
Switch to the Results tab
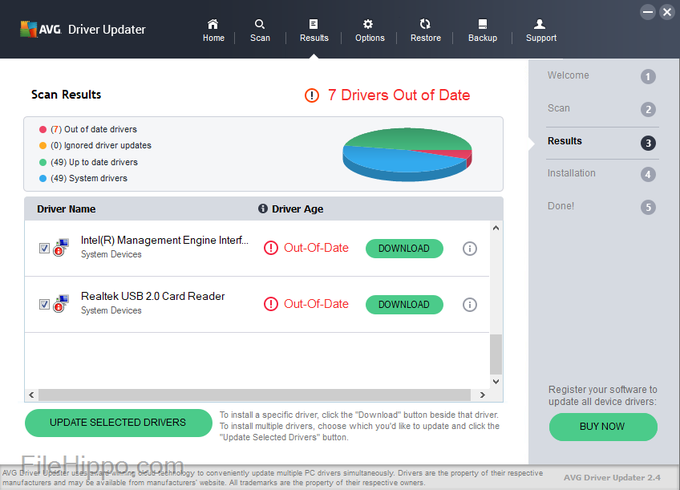(314, 29)
